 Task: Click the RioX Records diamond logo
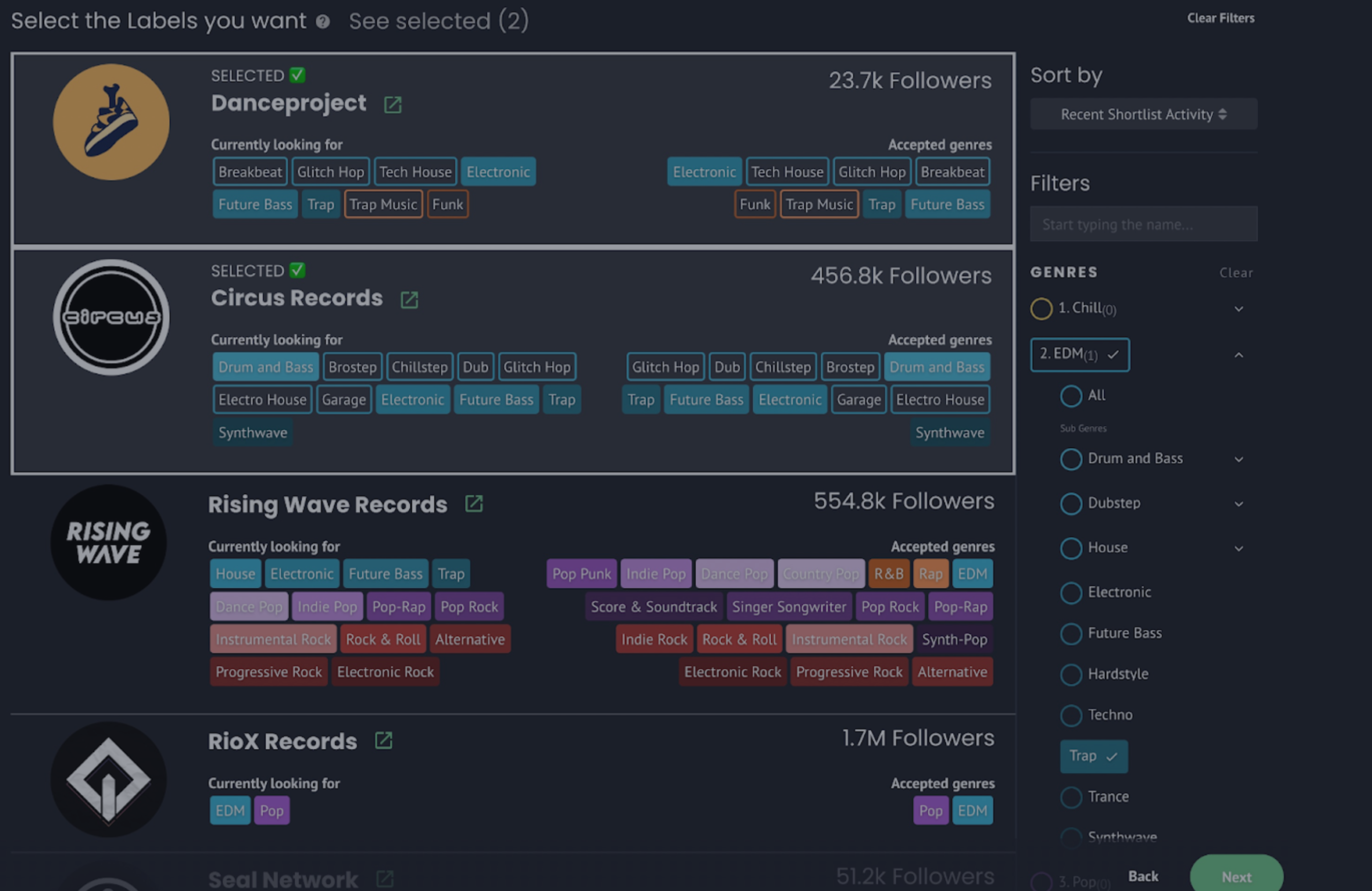(108, 780)
